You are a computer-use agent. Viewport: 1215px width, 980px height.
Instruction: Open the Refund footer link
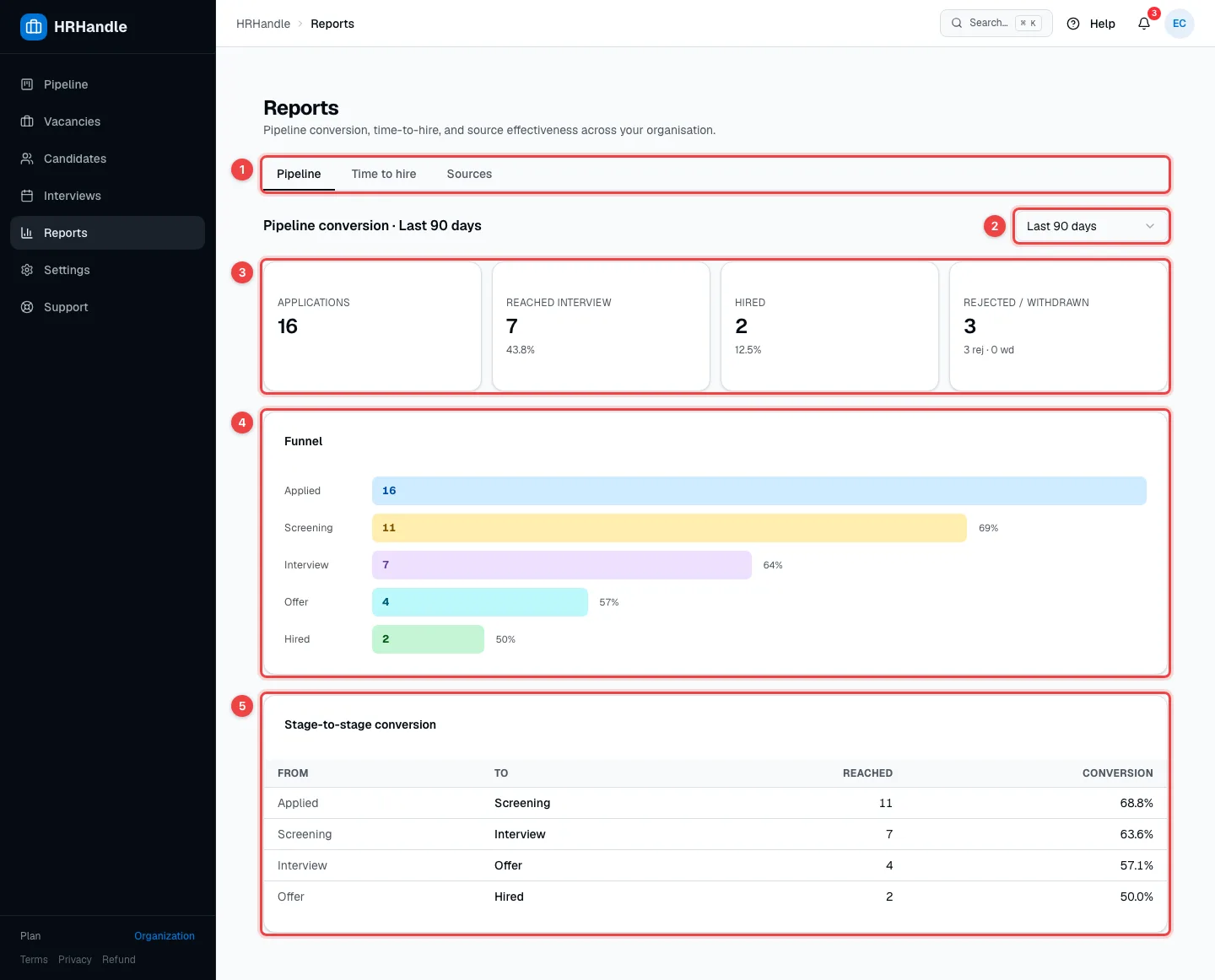[119, 960]
